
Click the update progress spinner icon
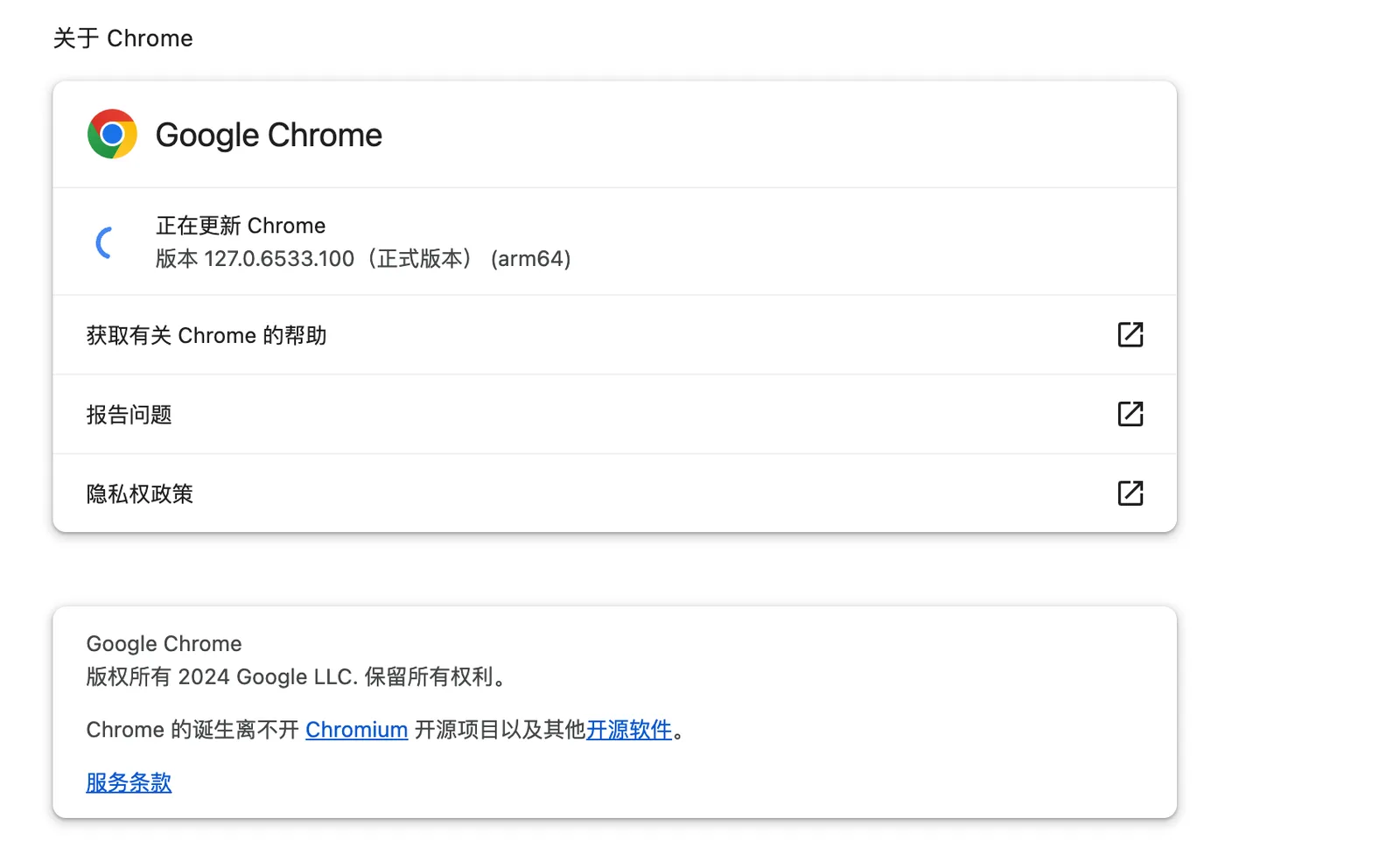pos(106,242)
